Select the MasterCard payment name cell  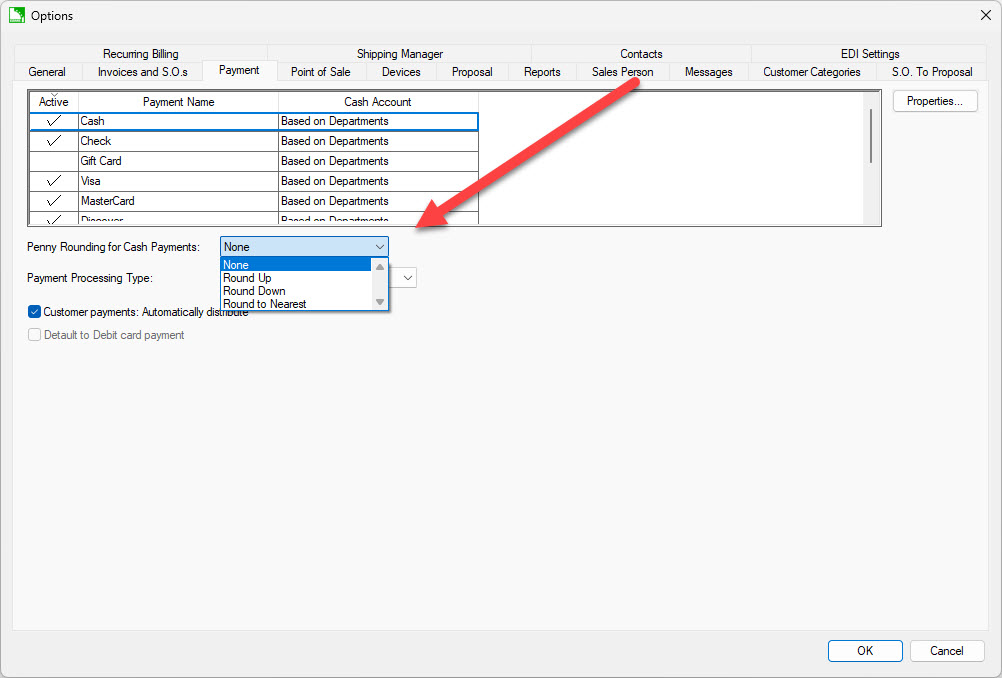click(178, 201)
